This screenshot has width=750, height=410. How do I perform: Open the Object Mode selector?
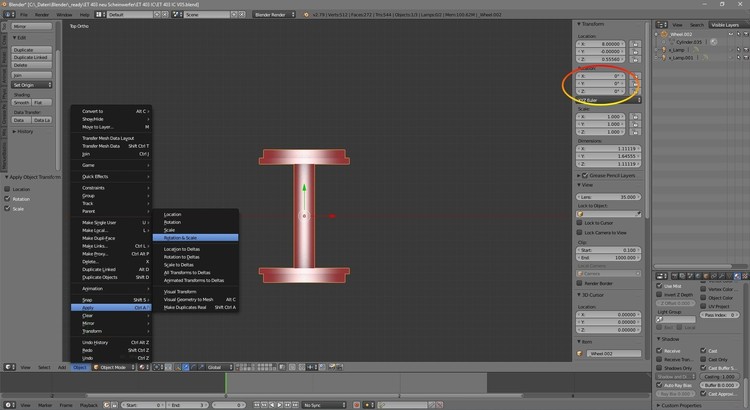[114, 367]
